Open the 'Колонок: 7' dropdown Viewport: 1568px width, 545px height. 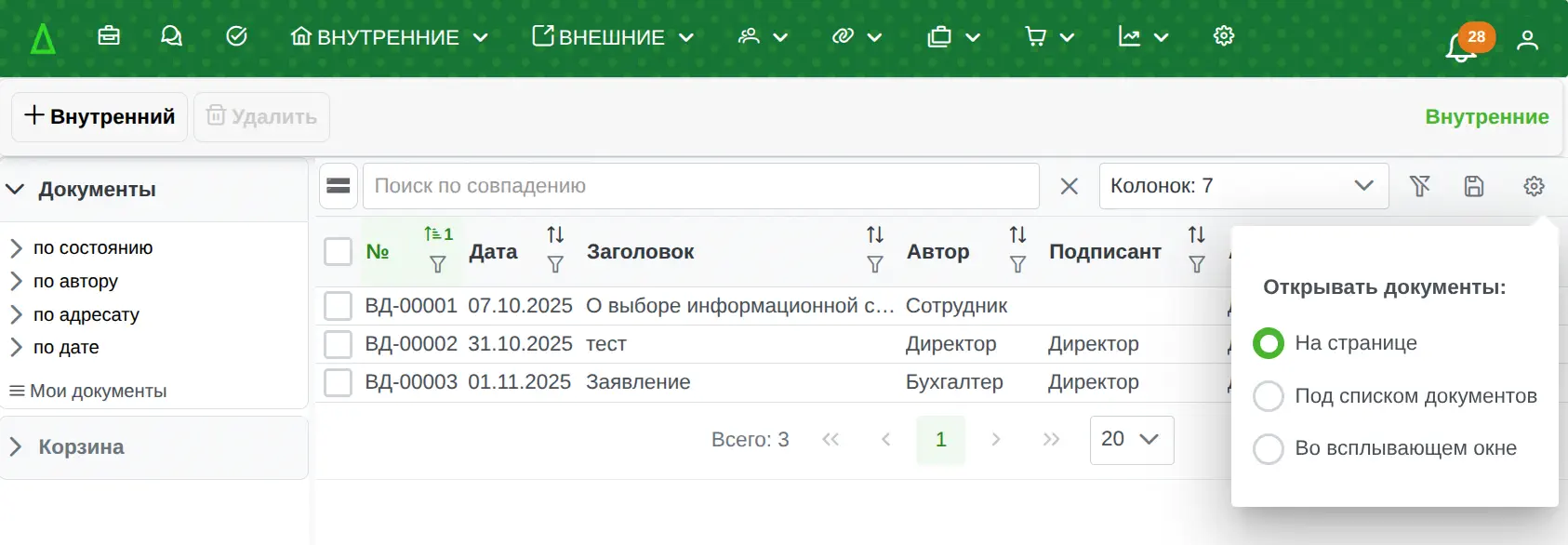coord(1242,186)
